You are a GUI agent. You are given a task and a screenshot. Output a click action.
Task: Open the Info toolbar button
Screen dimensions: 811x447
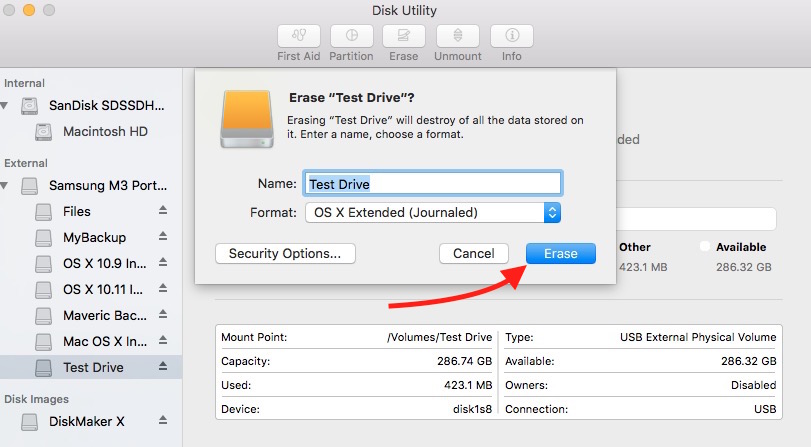click(511, 36)
